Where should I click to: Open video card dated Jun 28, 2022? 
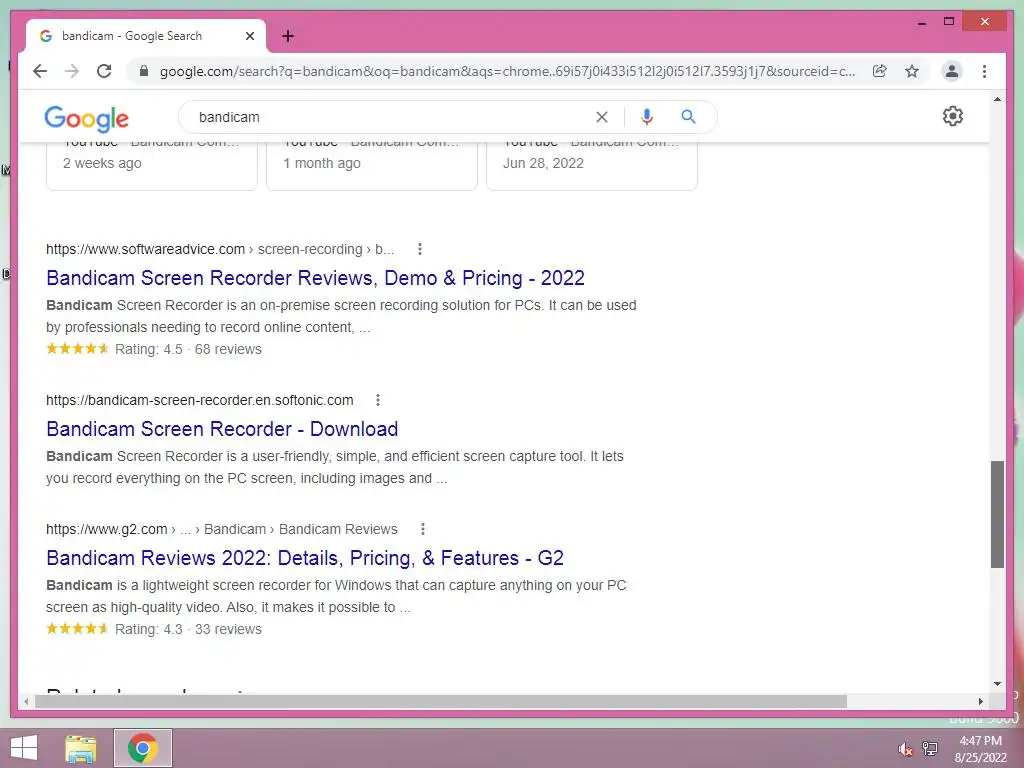click(x=592, y=167)
